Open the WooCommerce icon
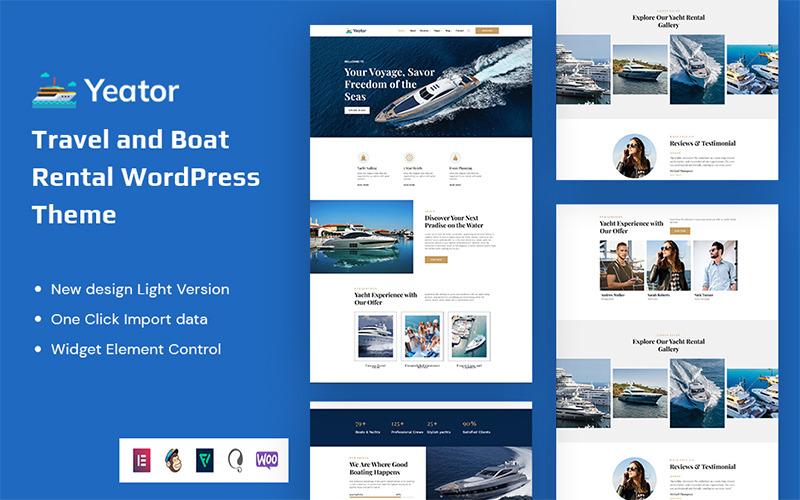800x500 pixels. [x=267, y=460]
